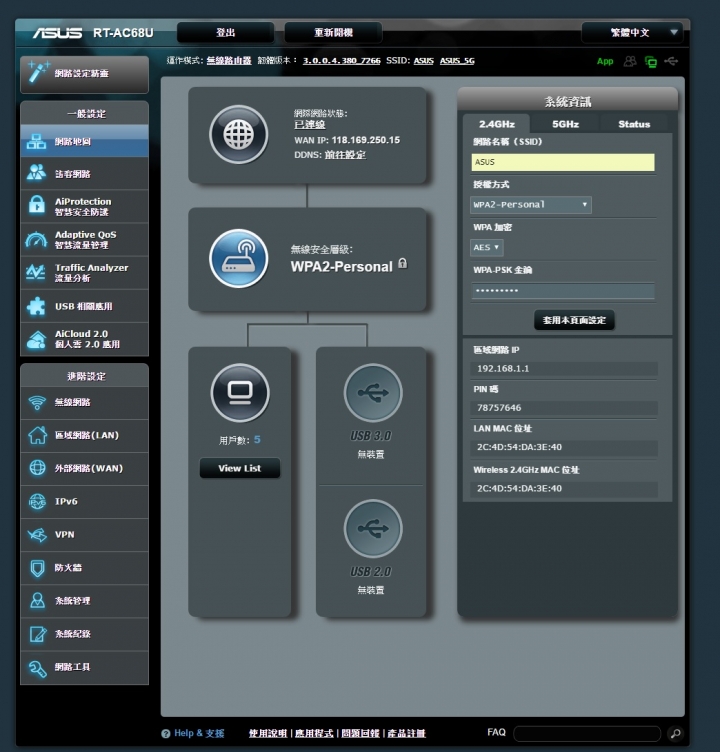720x752 pixels.
Task: Open Wireless settings wifi icon
Action: click(37, 402)
